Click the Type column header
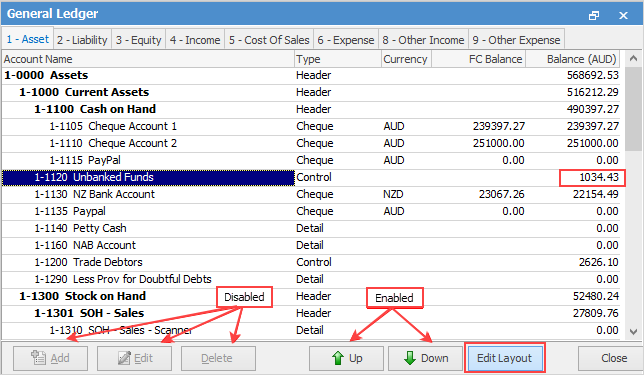Image resolution: width=644 pixels, height=375 pixels. coord(338,59)
